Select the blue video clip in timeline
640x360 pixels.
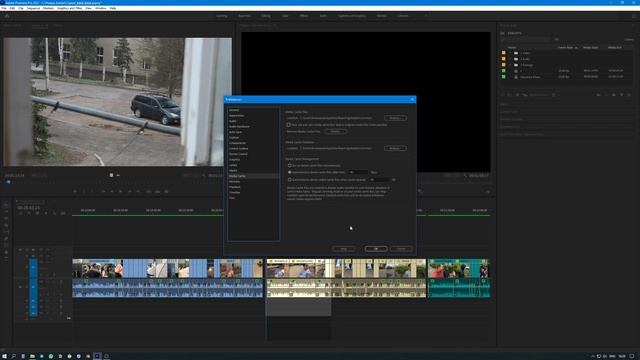point(168,269)
